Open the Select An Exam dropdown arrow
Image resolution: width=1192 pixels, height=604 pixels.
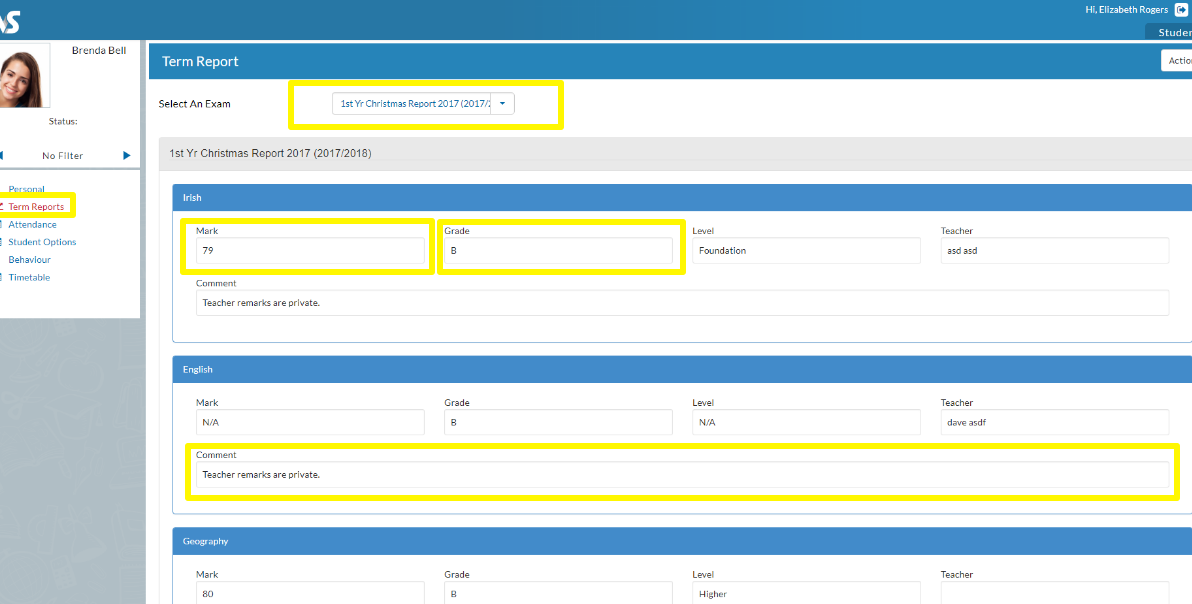tap(502, 104)
